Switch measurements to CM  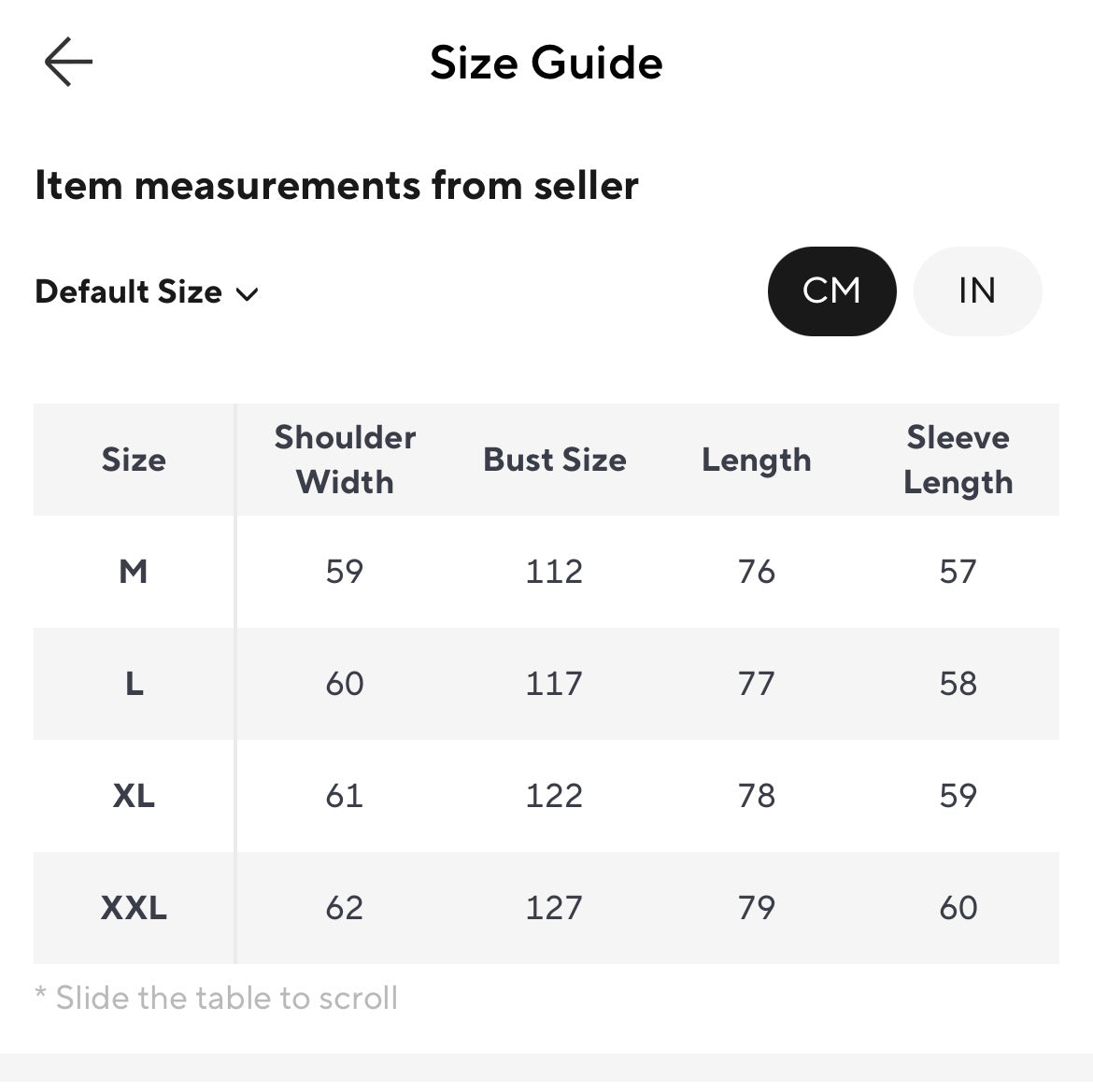(831, 291)
